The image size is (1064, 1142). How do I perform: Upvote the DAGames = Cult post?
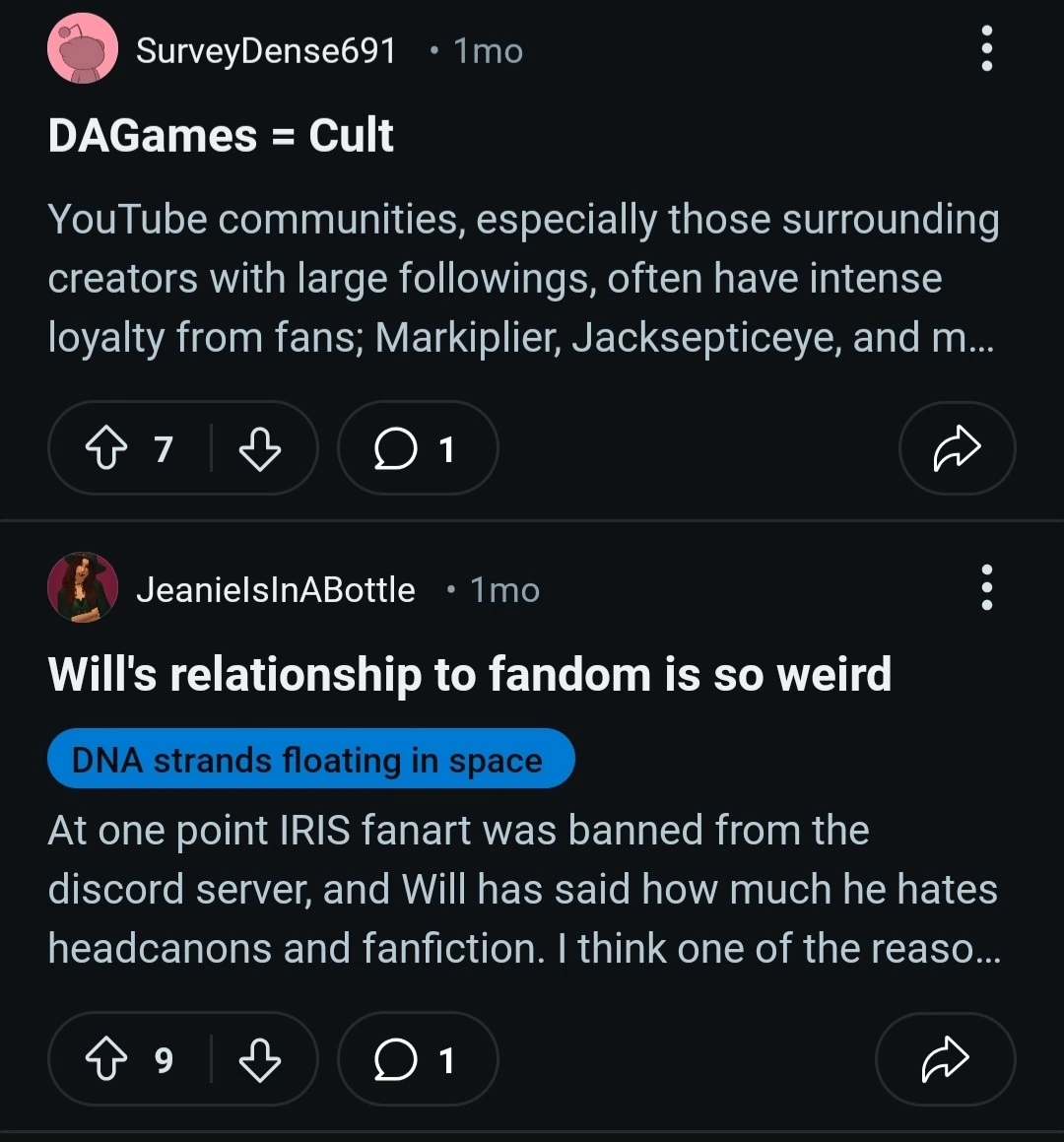(x=106, y=448)
